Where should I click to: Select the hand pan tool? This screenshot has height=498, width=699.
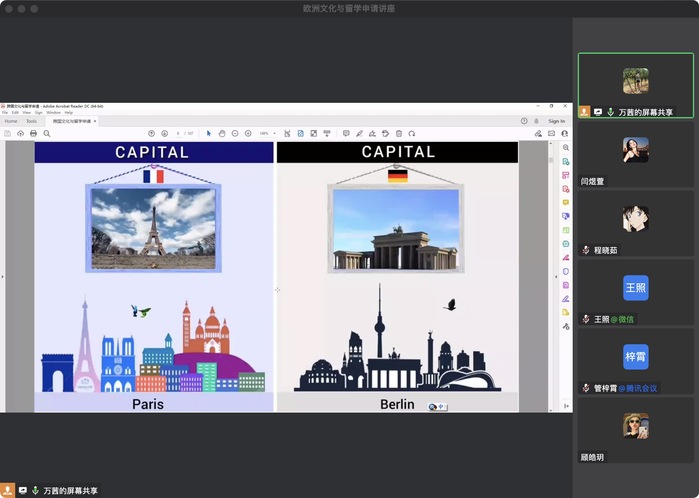pyautogui.click(x=222, y=133)
